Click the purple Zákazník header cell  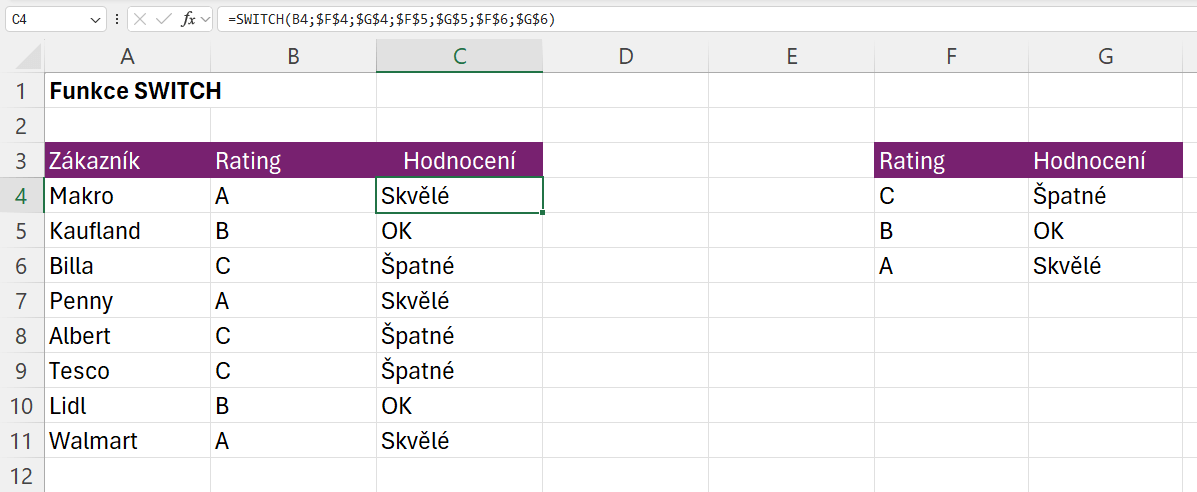coord(127,161)
